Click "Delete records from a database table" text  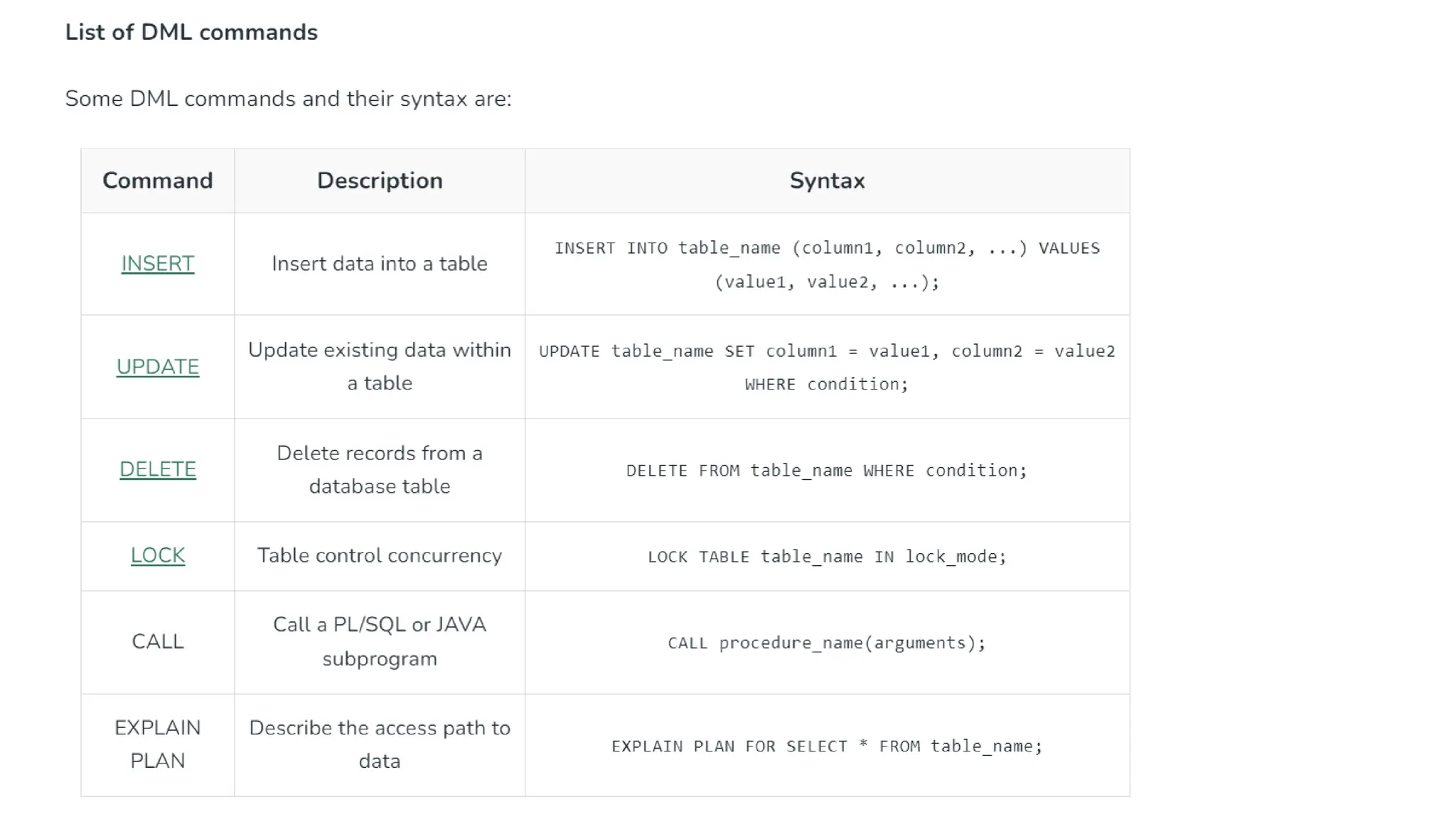[380, 469]
